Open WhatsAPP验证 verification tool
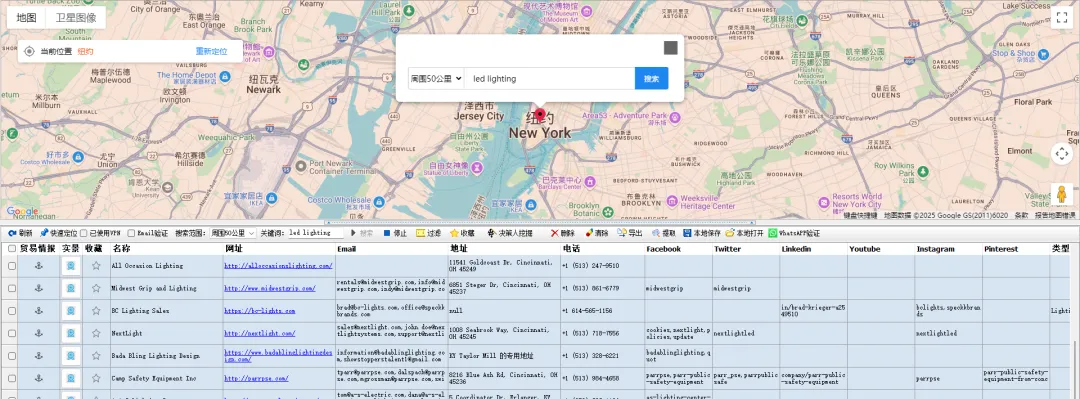 pos(794,233)
